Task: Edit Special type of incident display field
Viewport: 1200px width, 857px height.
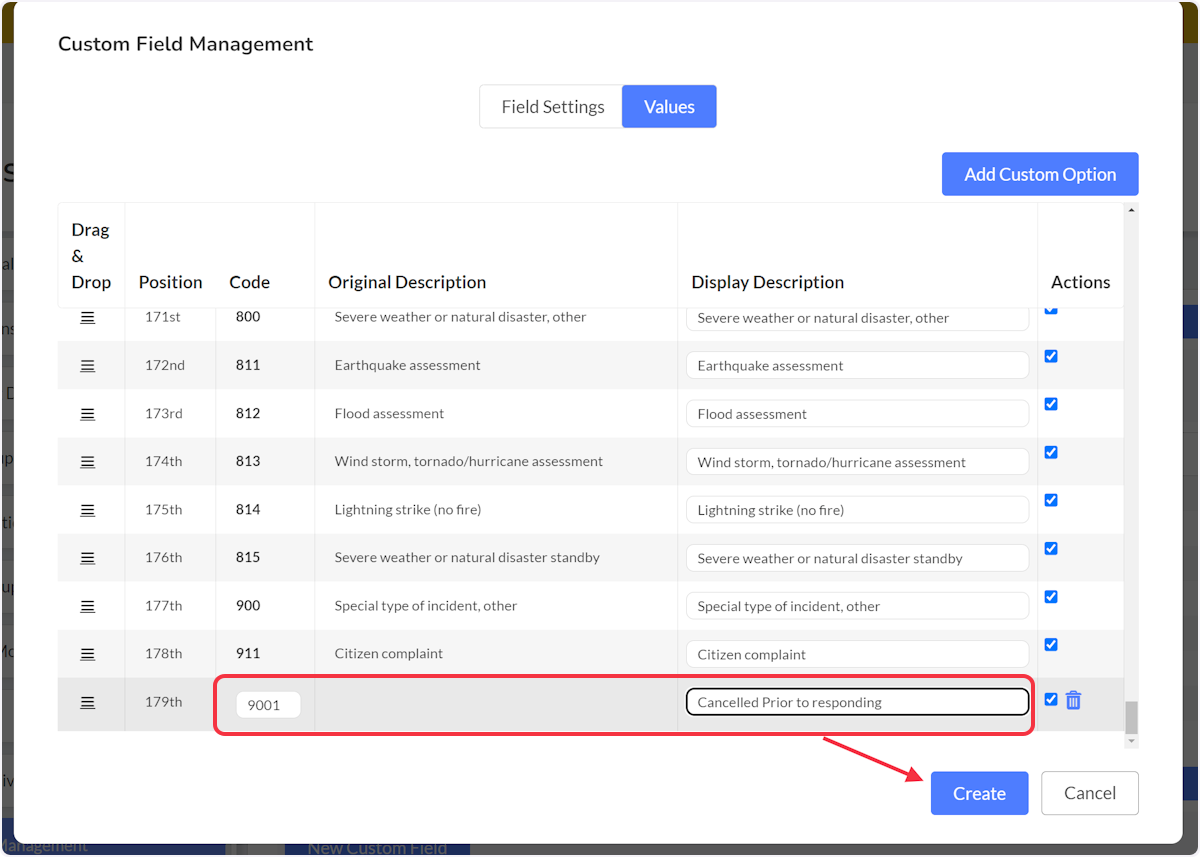Action: [857, 606]
